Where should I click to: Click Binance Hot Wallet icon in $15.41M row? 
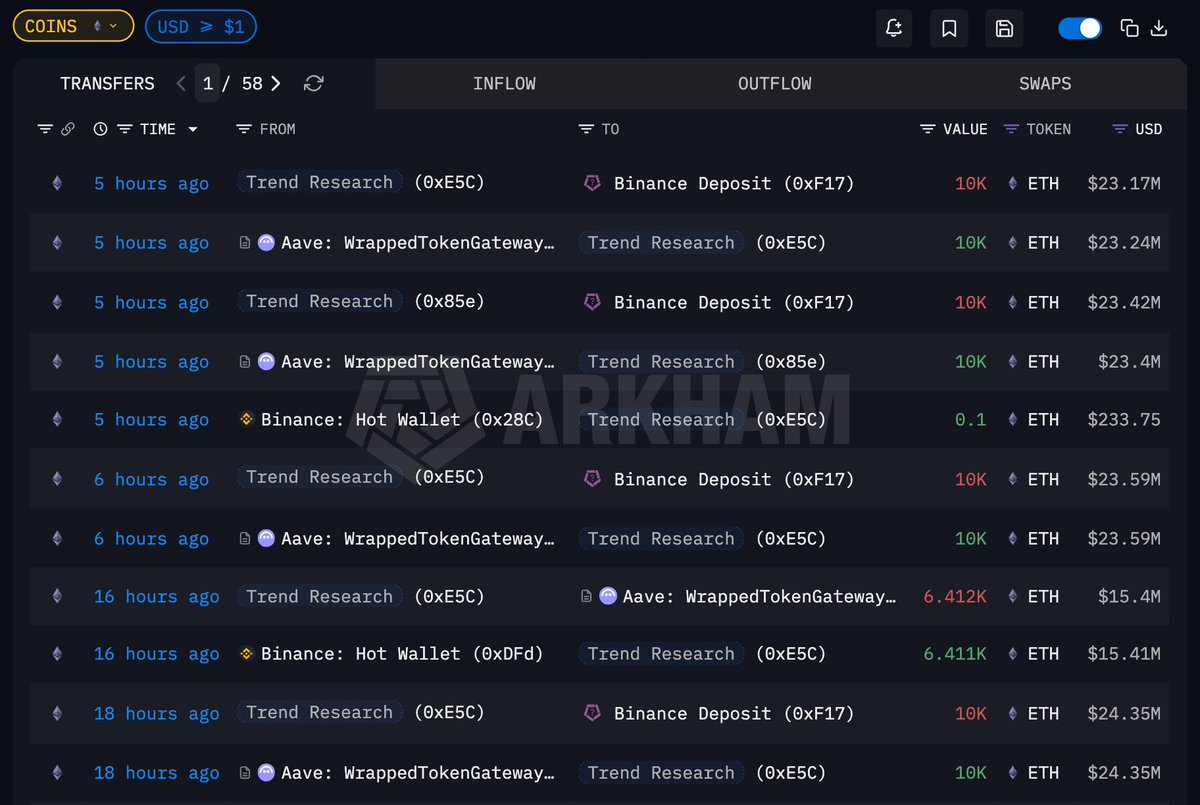(246, 654)
